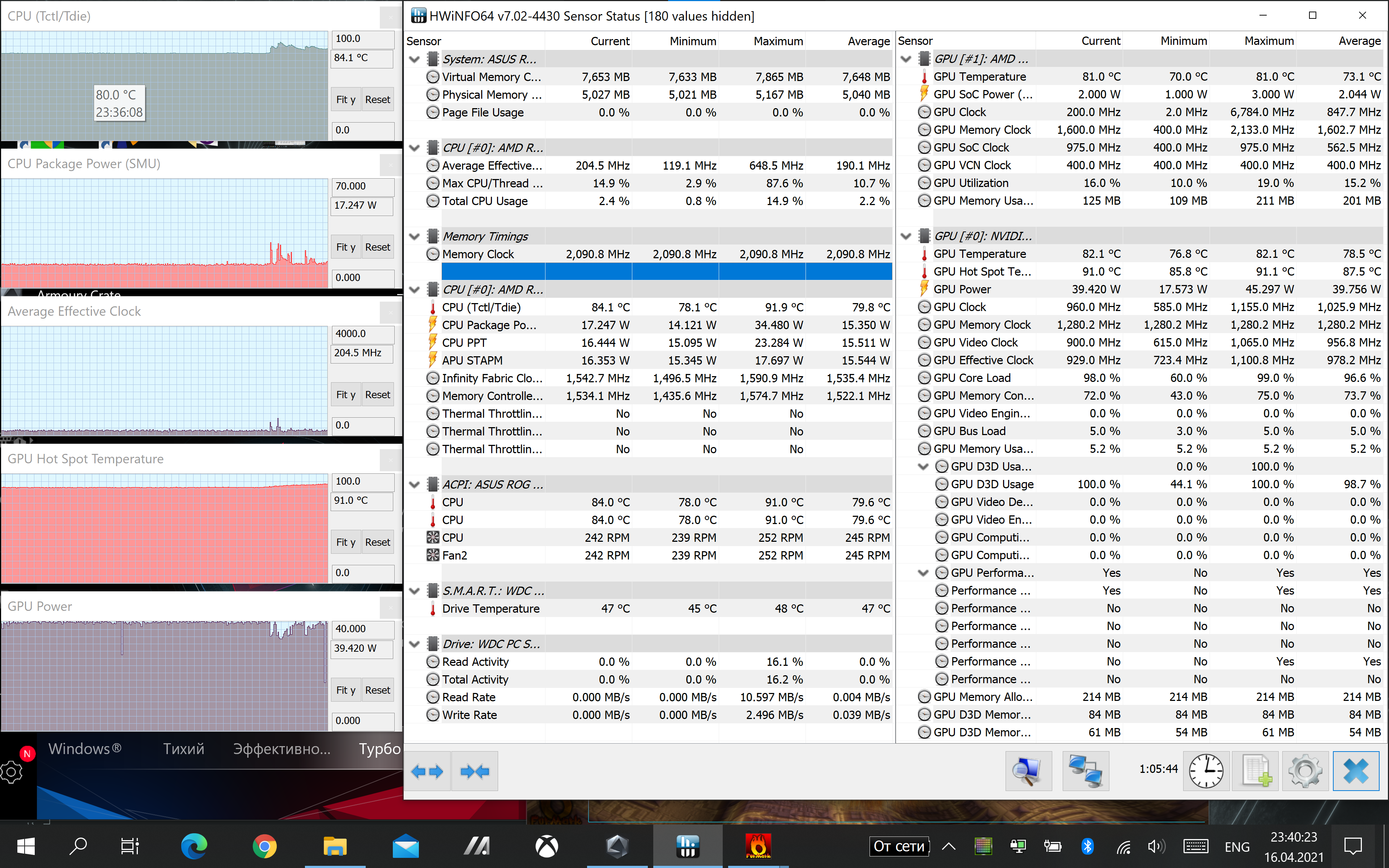This screenshot has height=868, width=1389.
Task: Edit the 100.0 max field of CPU Tctl graph
Action: [363, 39]
